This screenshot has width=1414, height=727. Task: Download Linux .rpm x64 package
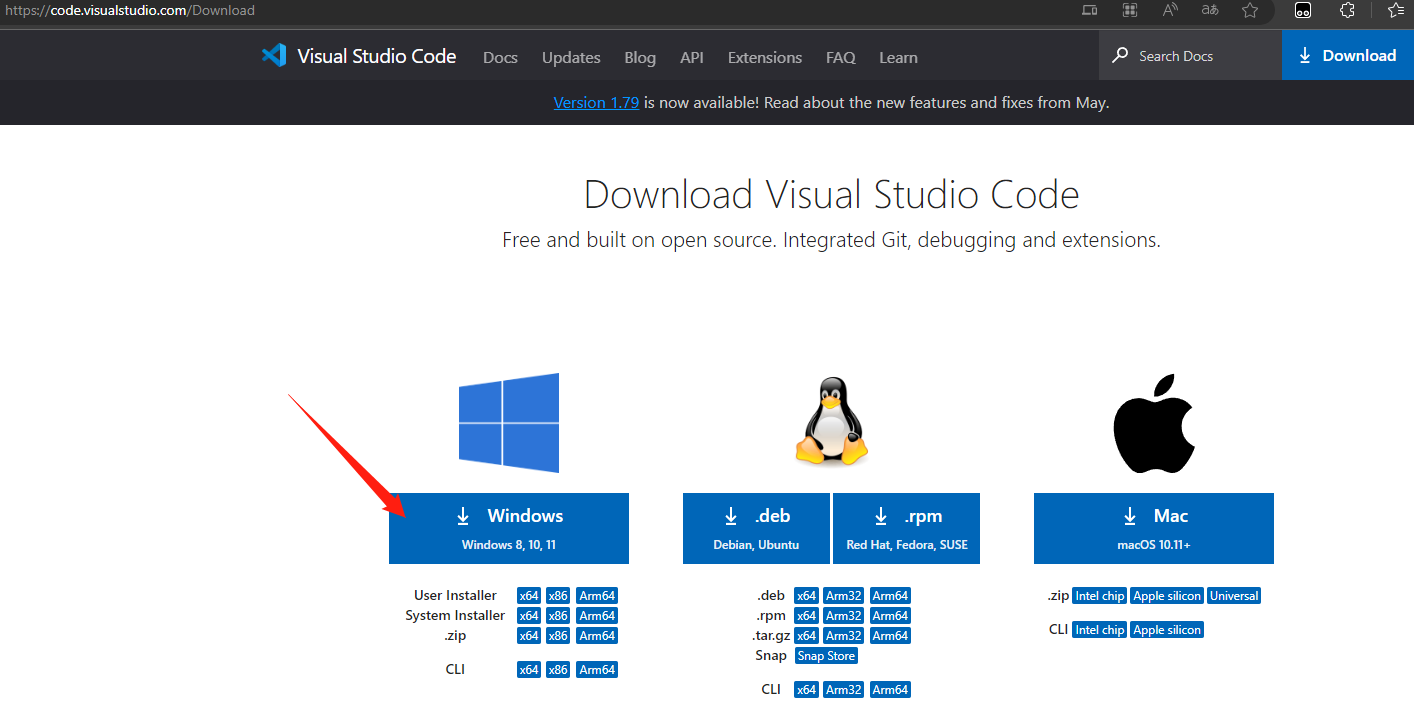[806, 616]
